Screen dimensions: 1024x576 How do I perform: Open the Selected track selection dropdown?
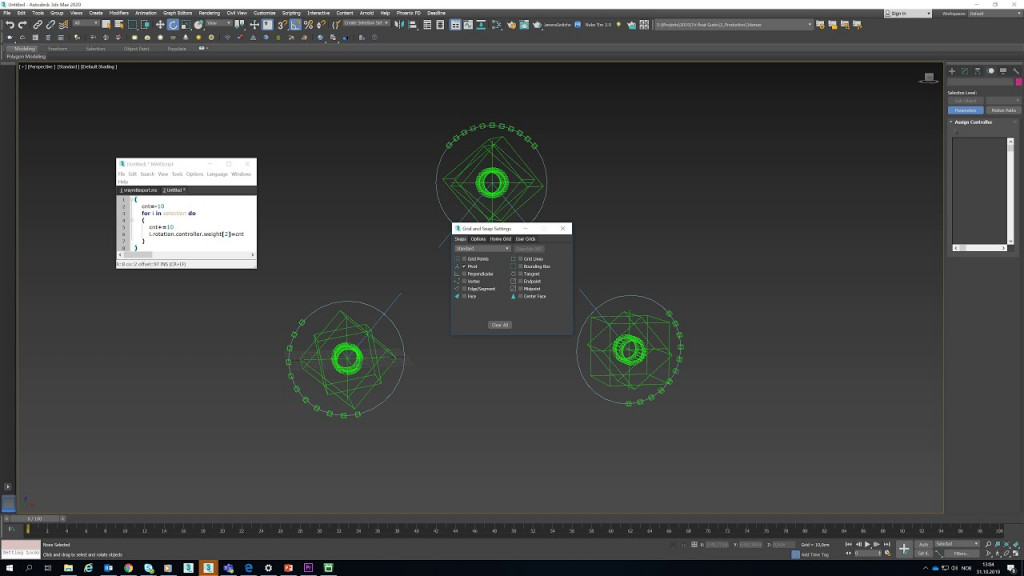pos(957,543)
